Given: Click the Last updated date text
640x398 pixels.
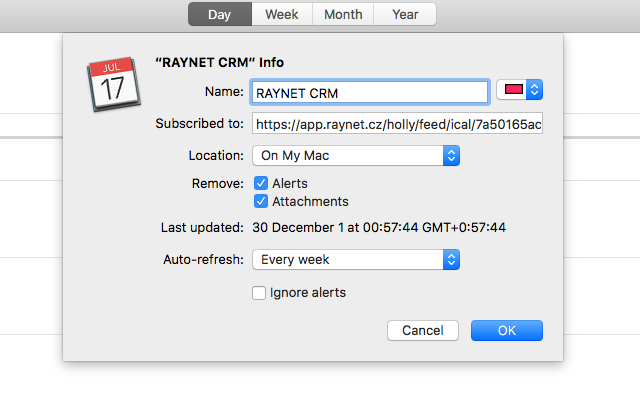Looking at the screenshot, I should coord(379,227).
